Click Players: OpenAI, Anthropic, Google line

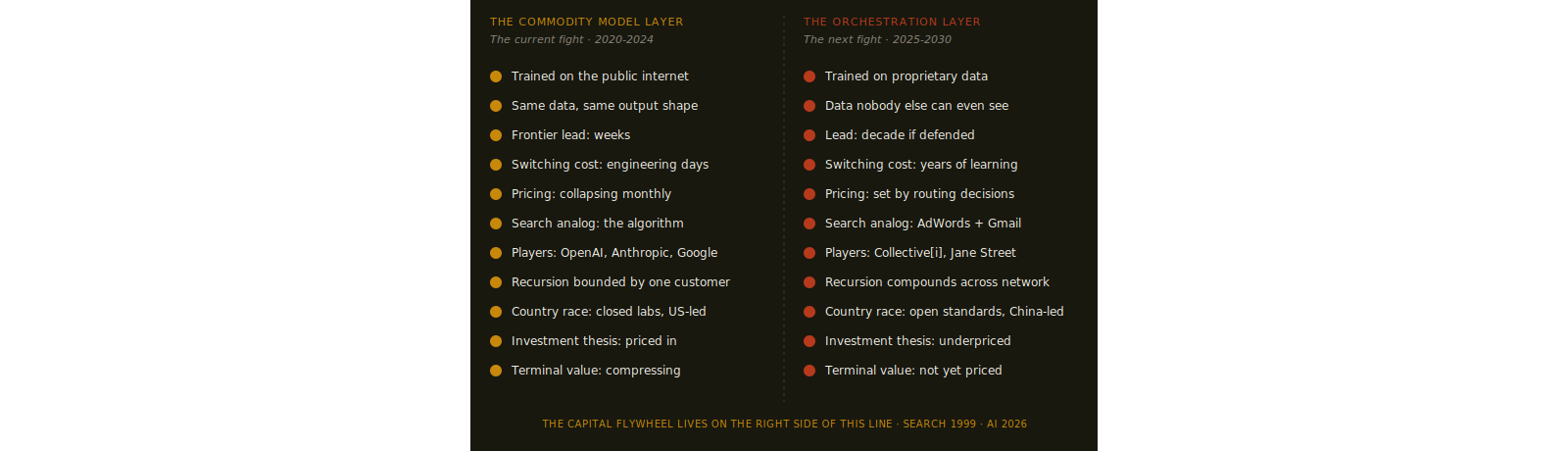coord(614,253)
